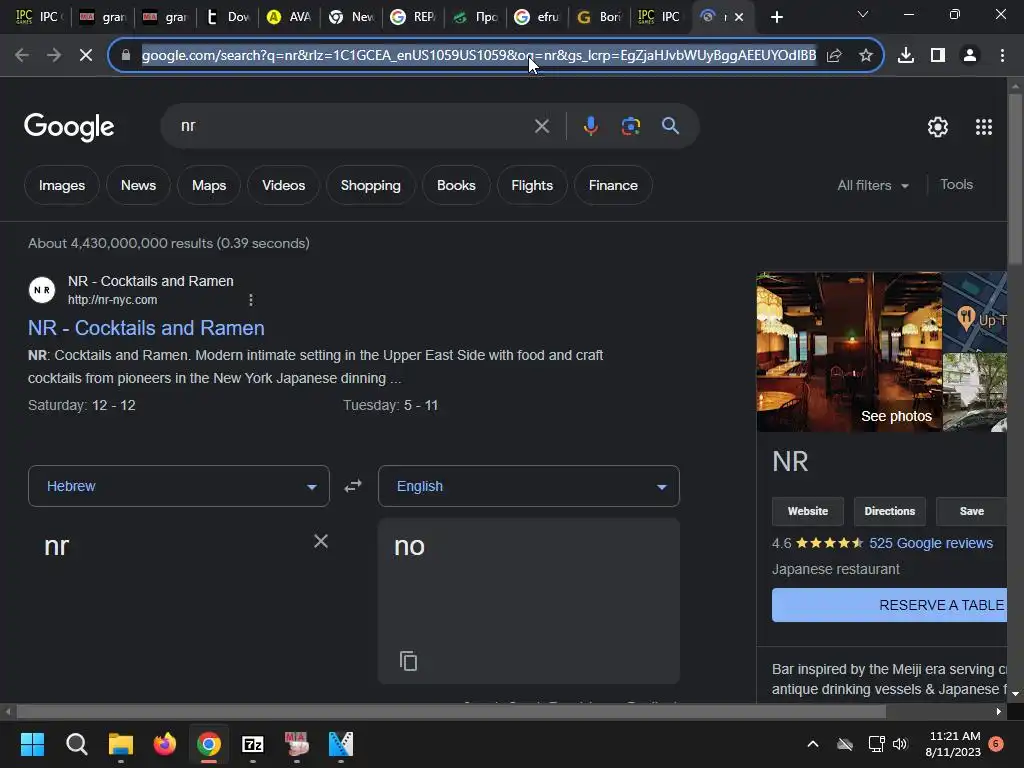Open File Explorer from taskbar
The width and height of the screenshot is (1024, 768).
[121, 744]
